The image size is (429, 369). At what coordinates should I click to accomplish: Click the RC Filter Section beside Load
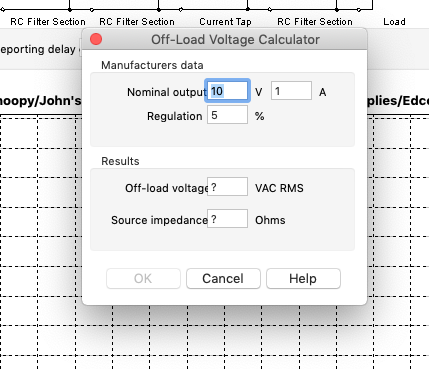(315, 22)
